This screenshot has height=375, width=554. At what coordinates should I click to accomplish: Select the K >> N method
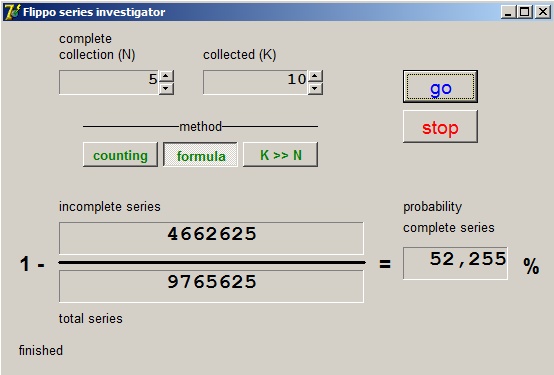tap(281, 154)
